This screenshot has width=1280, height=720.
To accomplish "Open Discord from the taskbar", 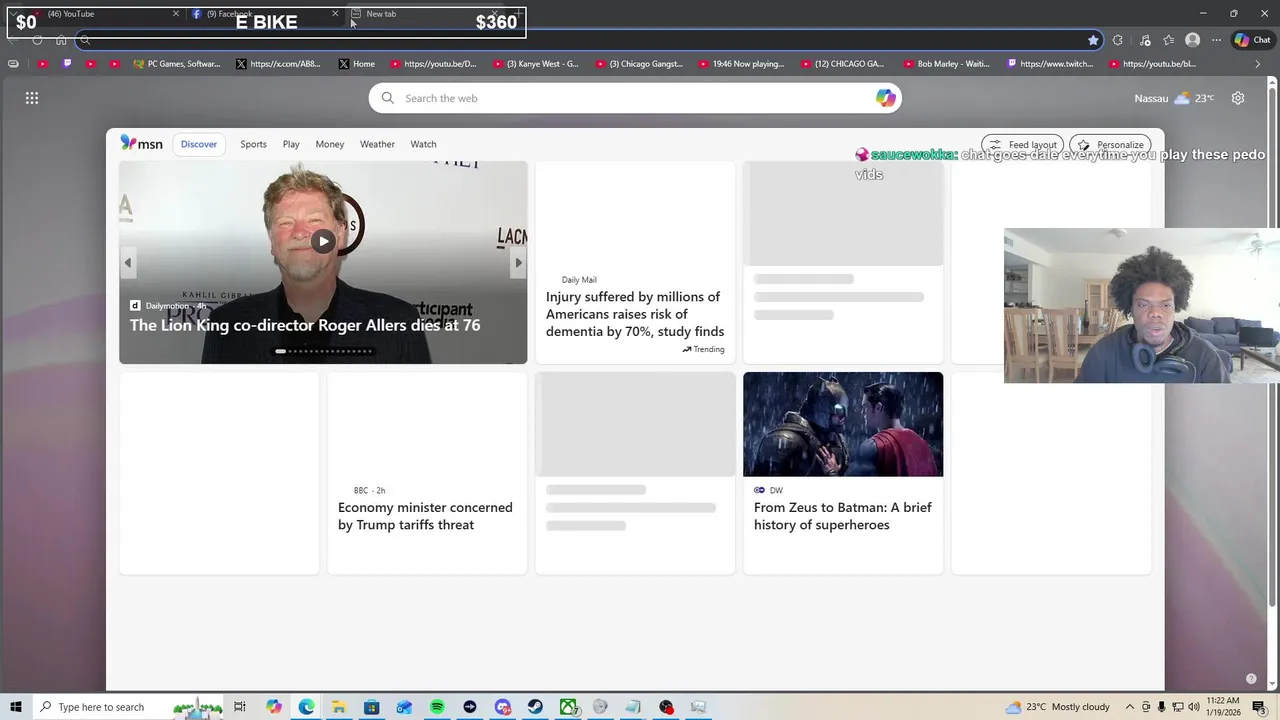I will tap(502, 707).
